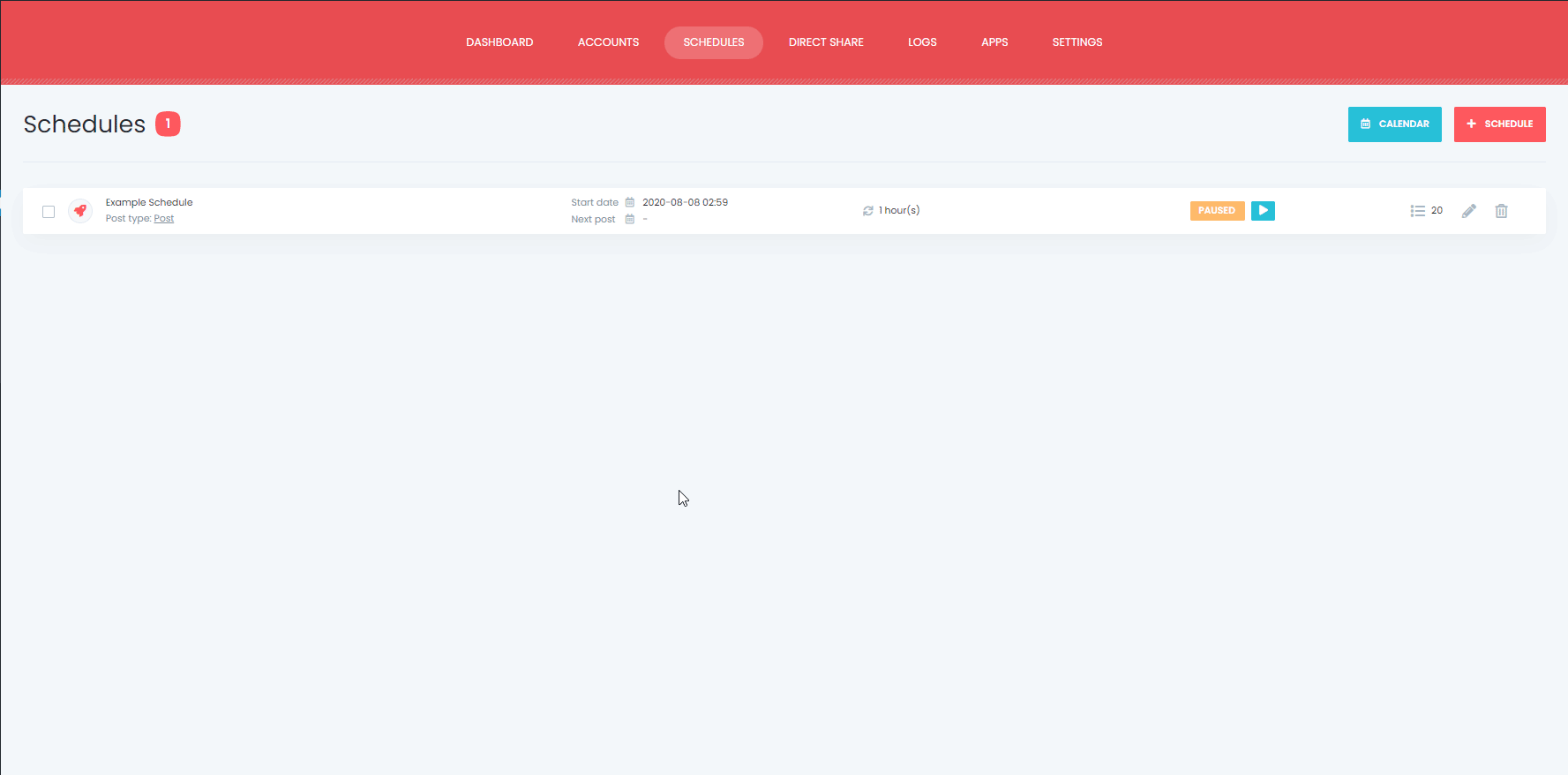Open the Calendar view button
1568x775 pixels.
click(x=1394, y=124)
